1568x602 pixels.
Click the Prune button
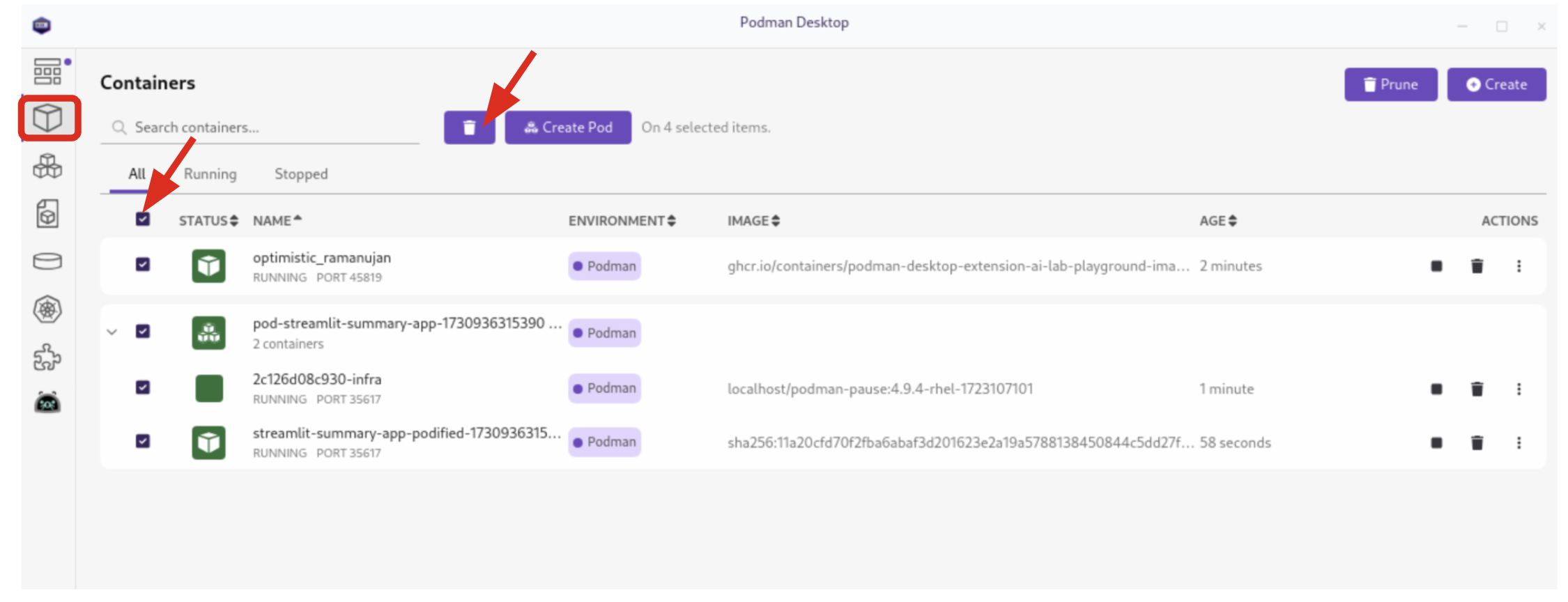click(1390, 84)
